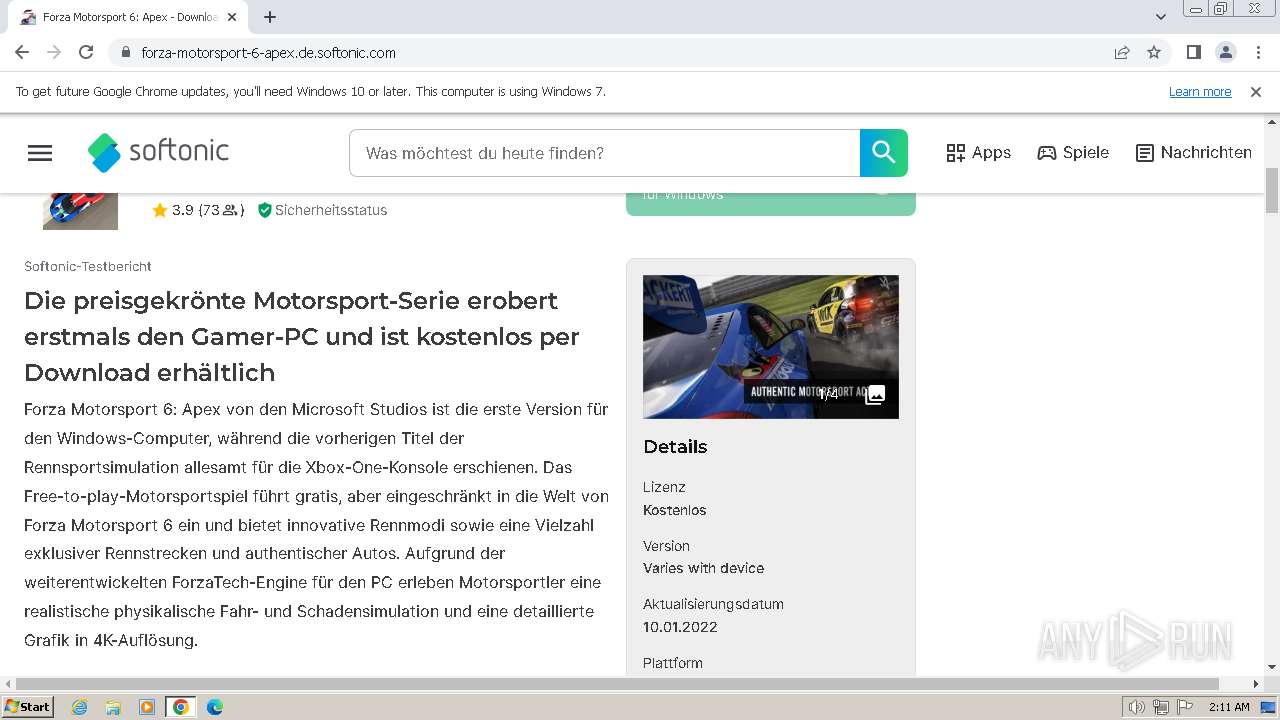Share this page icon in address bar
The width and height of the screenshot is (1280, 720).
coord(1122,52)
